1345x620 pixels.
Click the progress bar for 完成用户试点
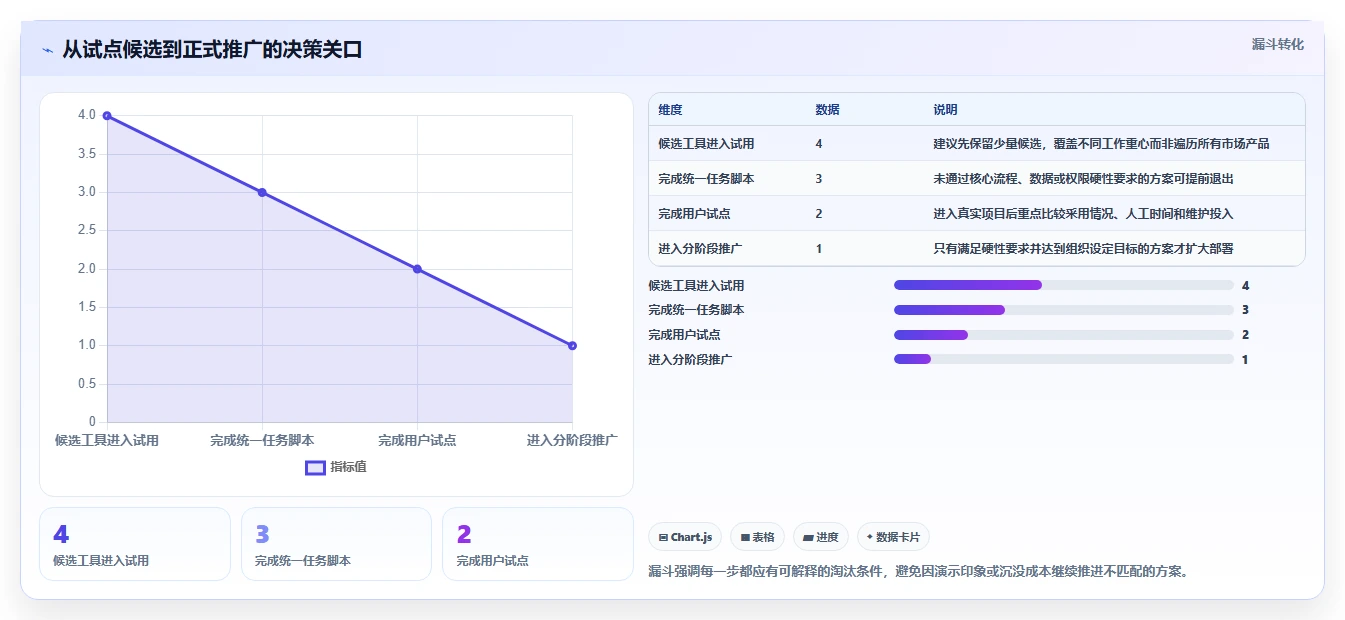point(1064,335)
